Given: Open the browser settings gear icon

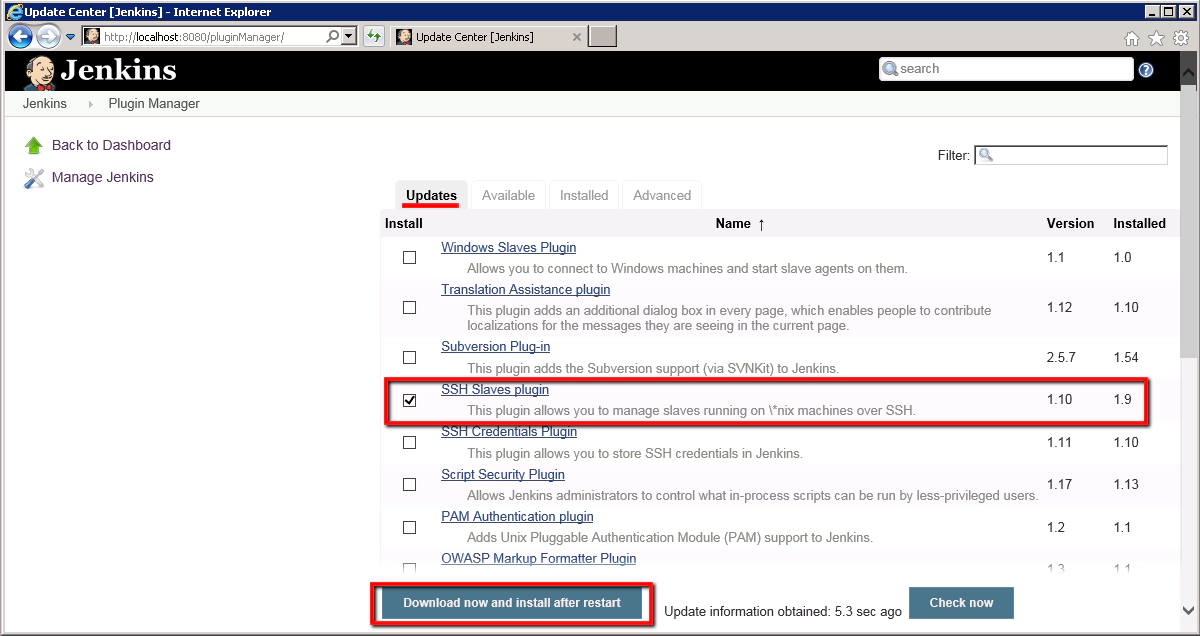Looking at the screenshot, I should pos(1180,38).
